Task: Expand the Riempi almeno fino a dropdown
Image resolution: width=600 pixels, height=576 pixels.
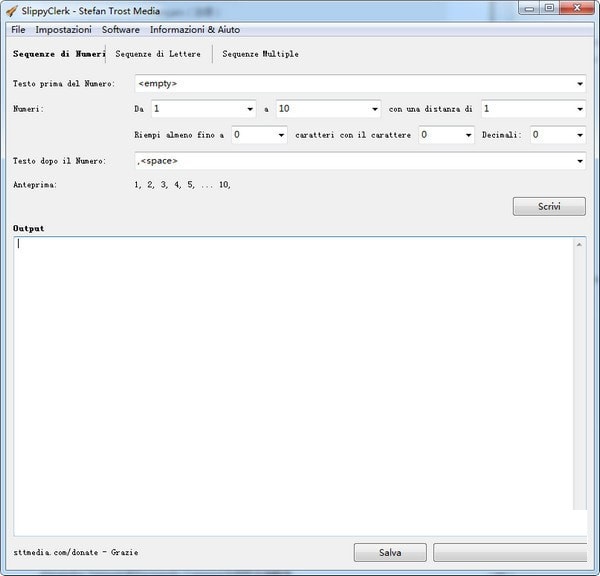Action: click(281, 135)
